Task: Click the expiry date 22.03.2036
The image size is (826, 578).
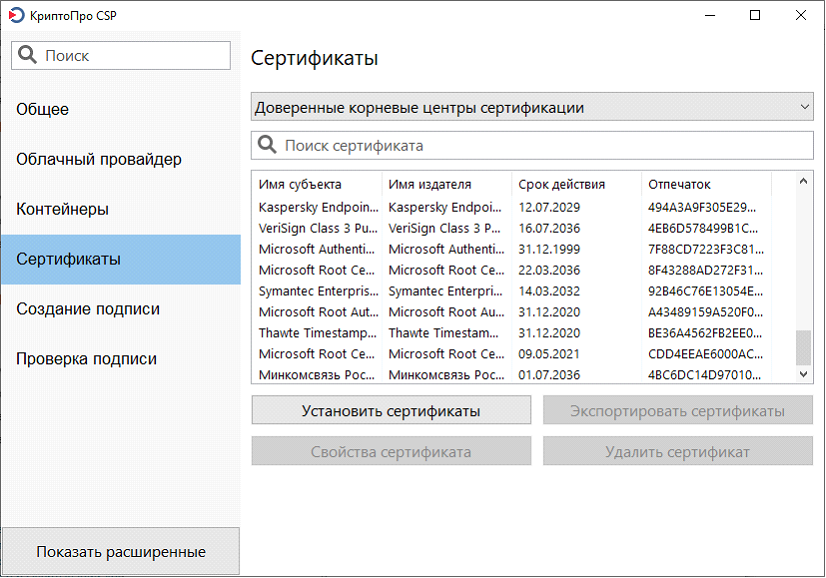Action: (549, 270)
